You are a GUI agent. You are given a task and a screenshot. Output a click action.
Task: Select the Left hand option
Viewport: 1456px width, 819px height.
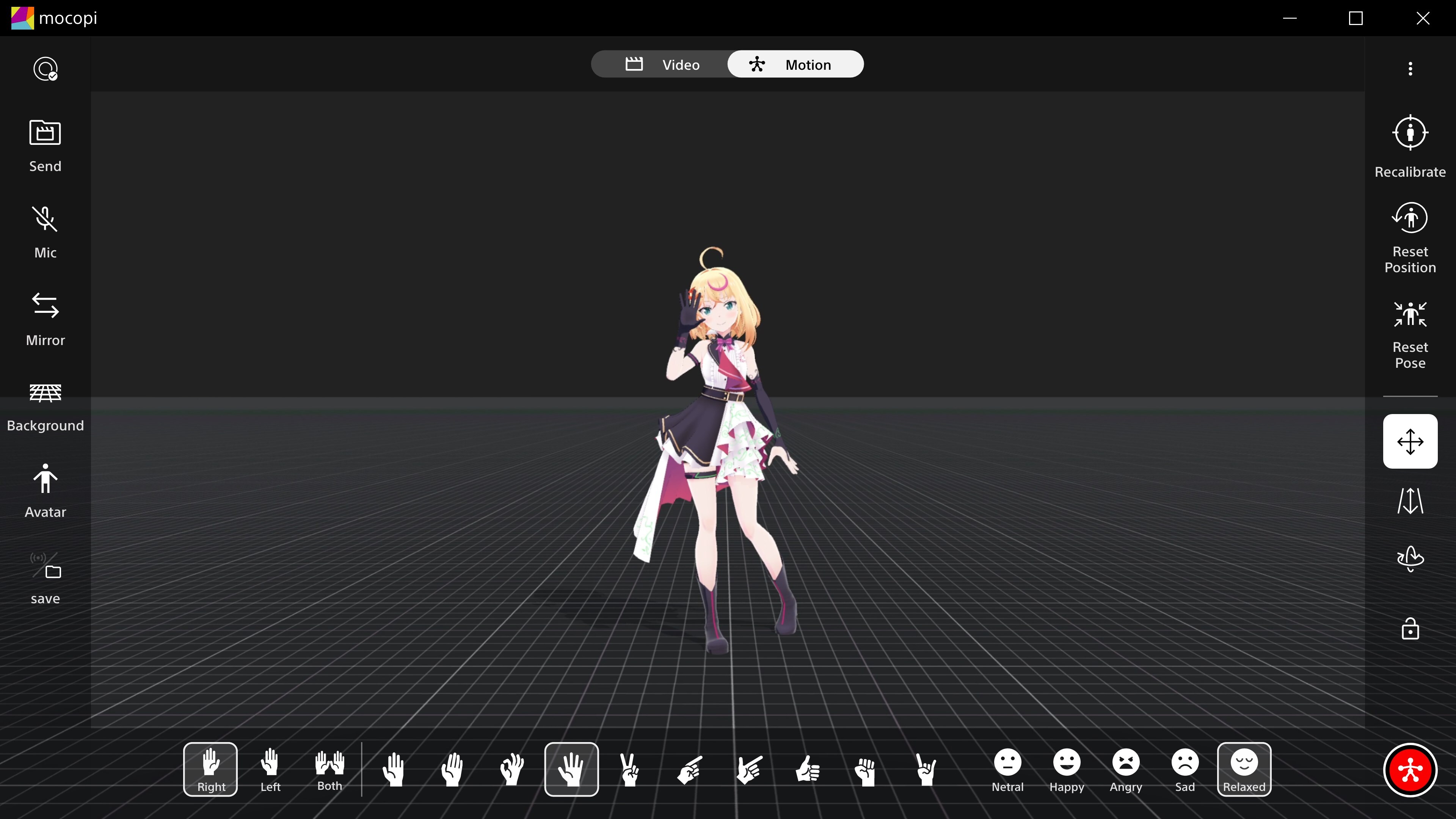[270, 769]
